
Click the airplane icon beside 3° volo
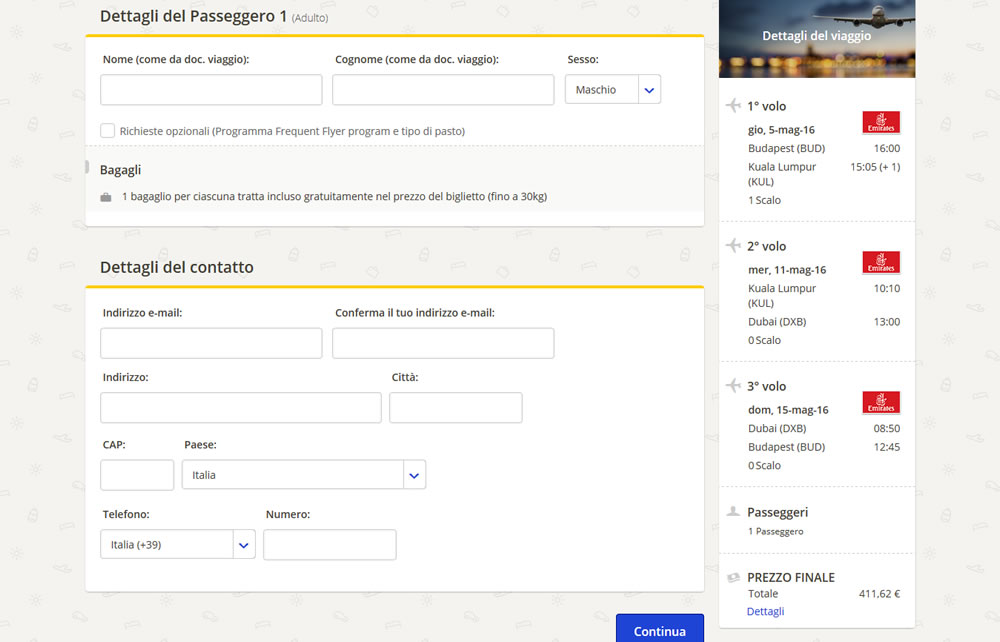pyautogui.click(x=732, y=386)
